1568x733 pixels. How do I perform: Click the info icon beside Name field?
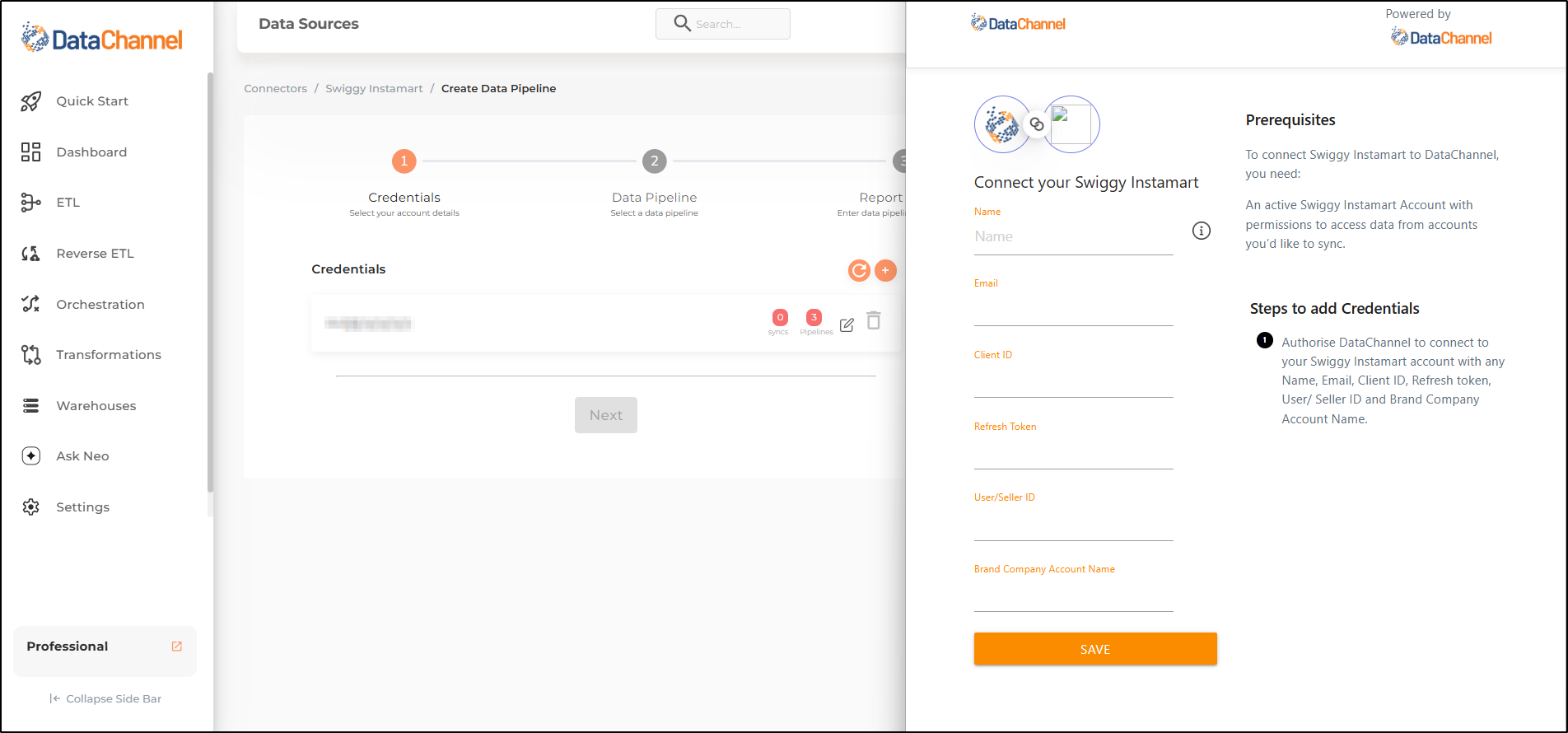(1202, 231)
